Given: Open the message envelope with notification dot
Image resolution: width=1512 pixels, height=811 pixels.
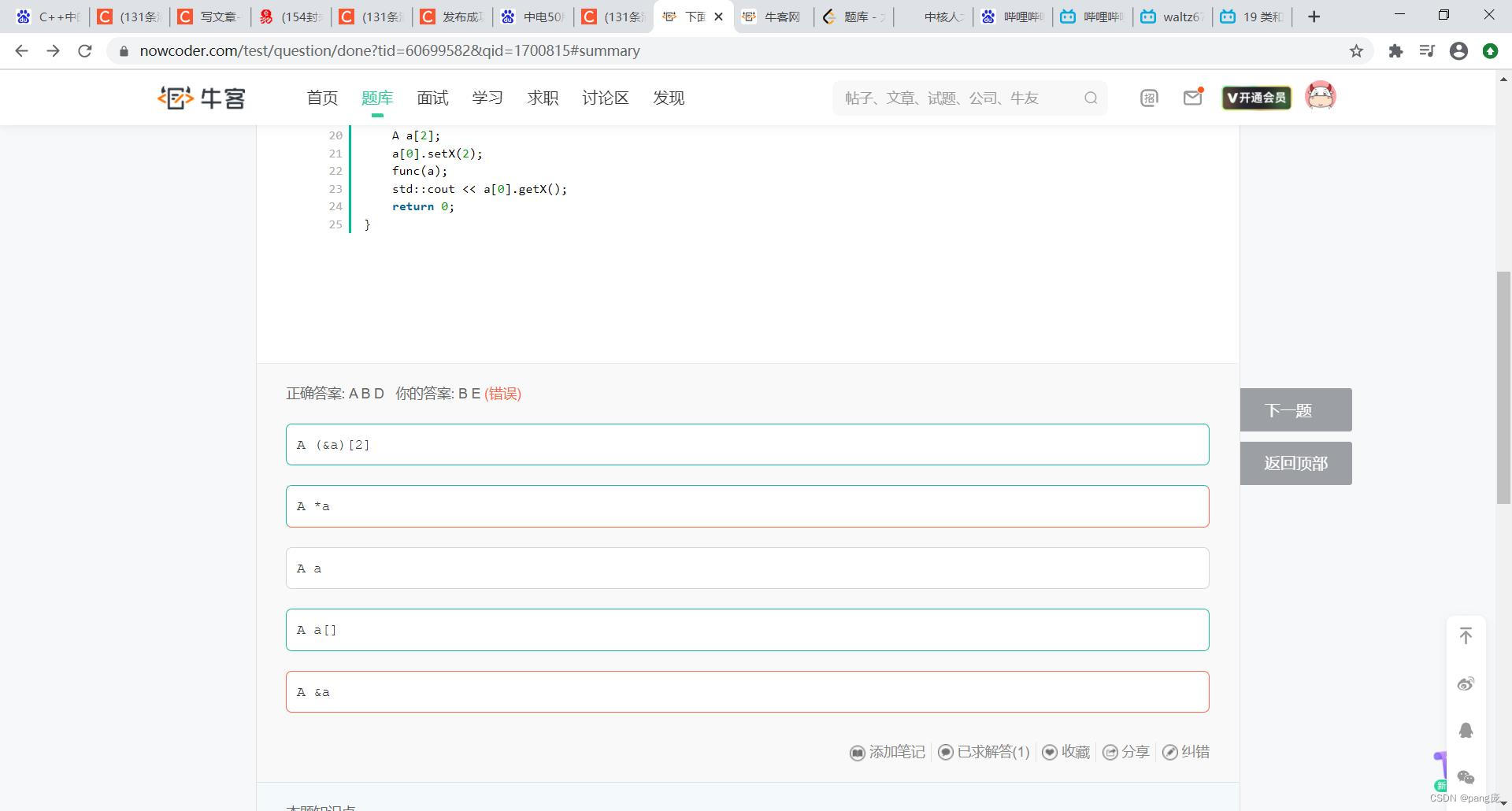Looking at the screenshot, I should [x=1191, y=97].
